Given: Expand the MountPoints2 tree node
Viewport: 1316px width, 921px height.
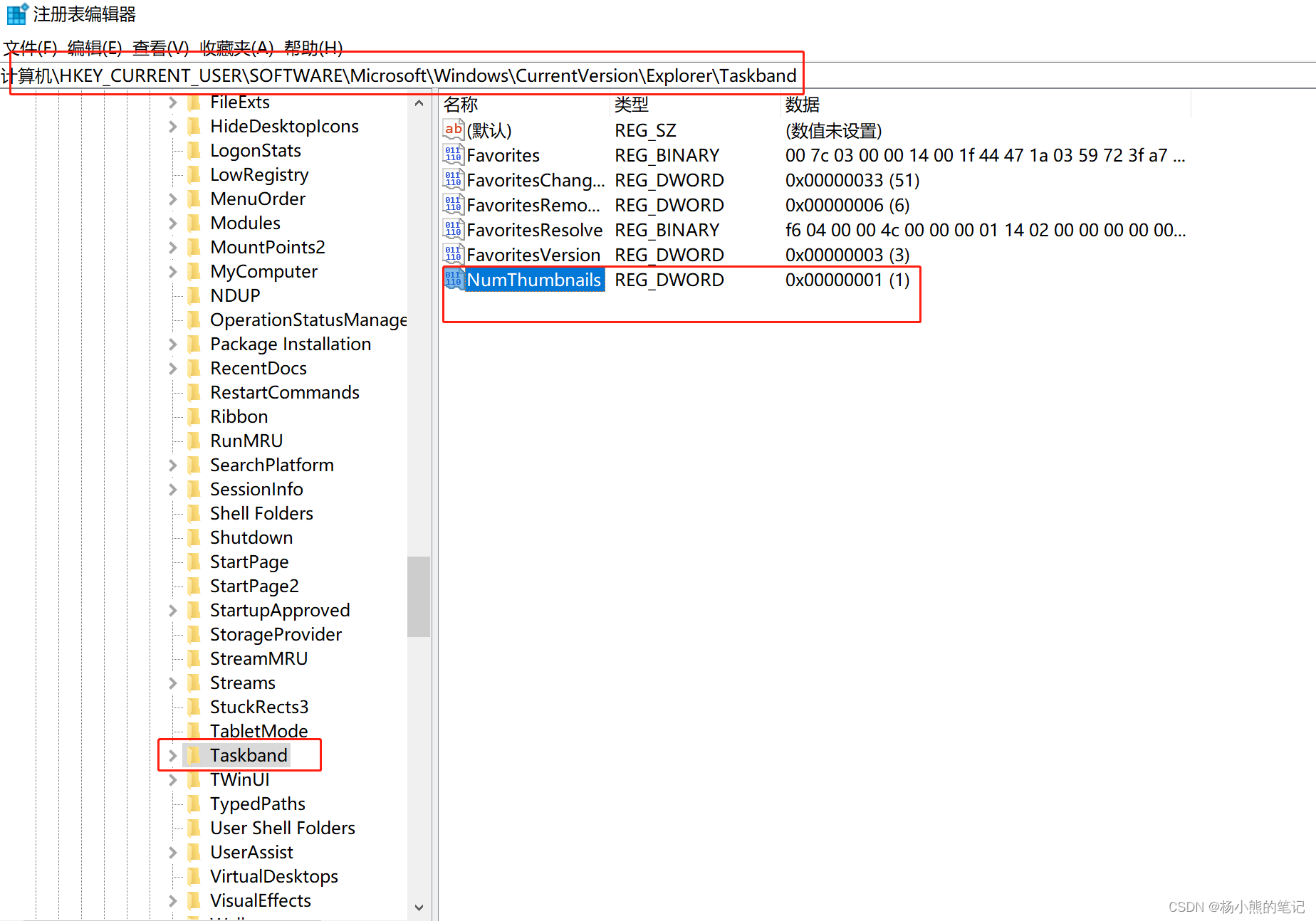Looking at the screenshot, I should [172, 248].
